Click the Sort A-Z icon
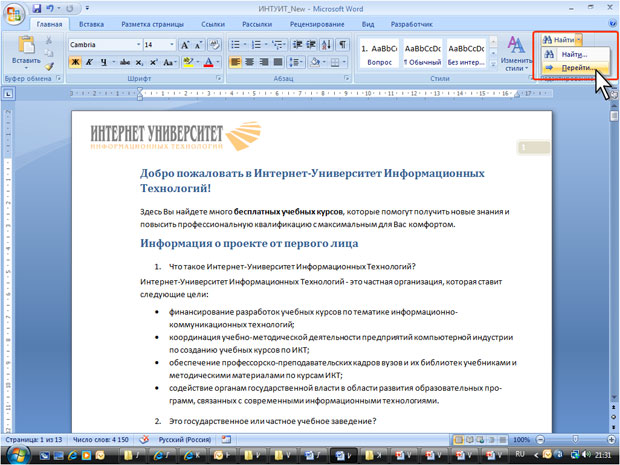Screen dimensions: 620x465 point(327,45)
